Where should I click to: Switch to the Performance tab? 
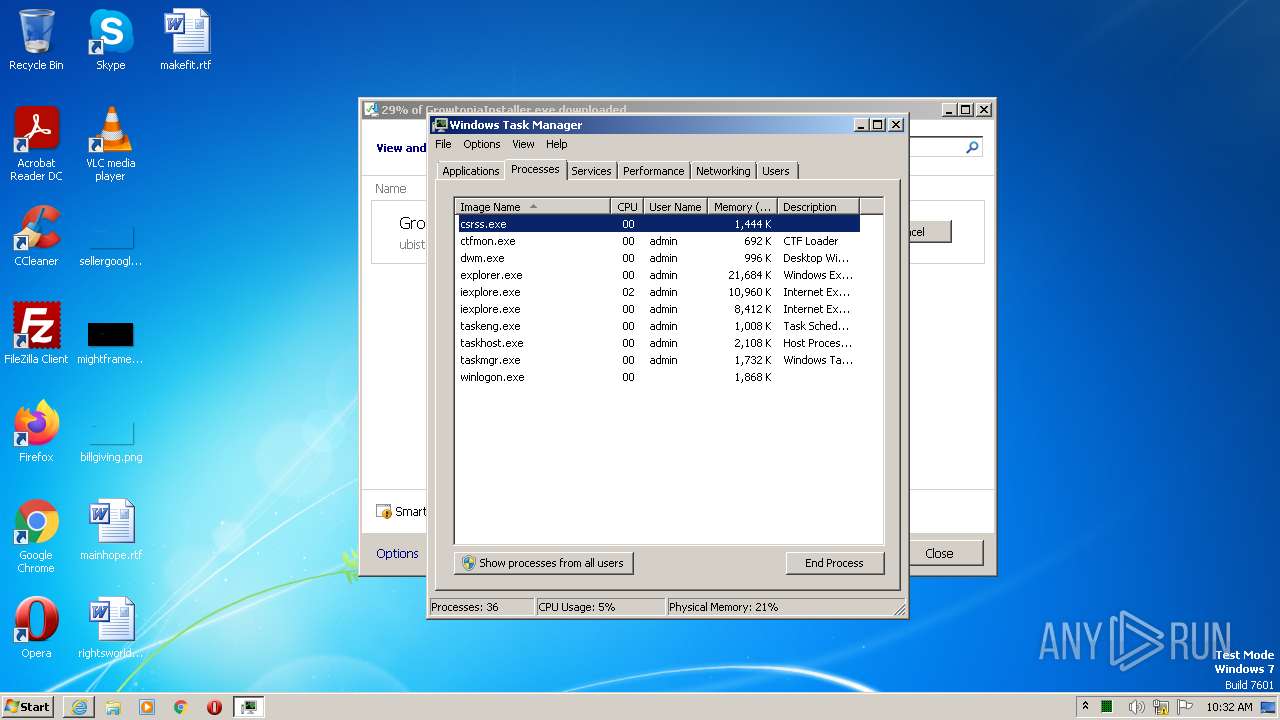pos(653,171)
